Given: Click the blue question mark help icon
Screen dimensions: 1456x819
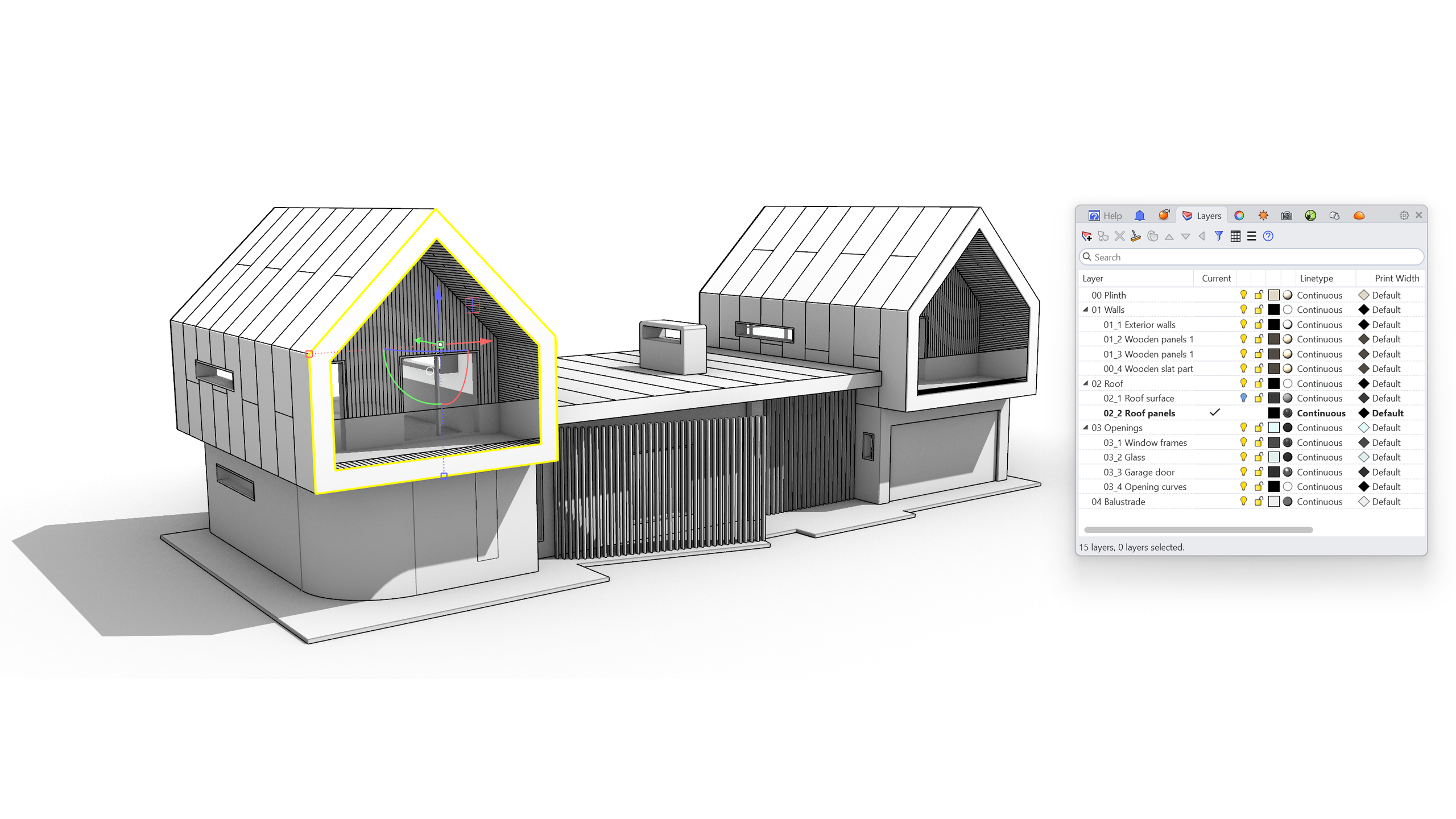Looking at the screenshot, I should click(x=1268, y=236).
